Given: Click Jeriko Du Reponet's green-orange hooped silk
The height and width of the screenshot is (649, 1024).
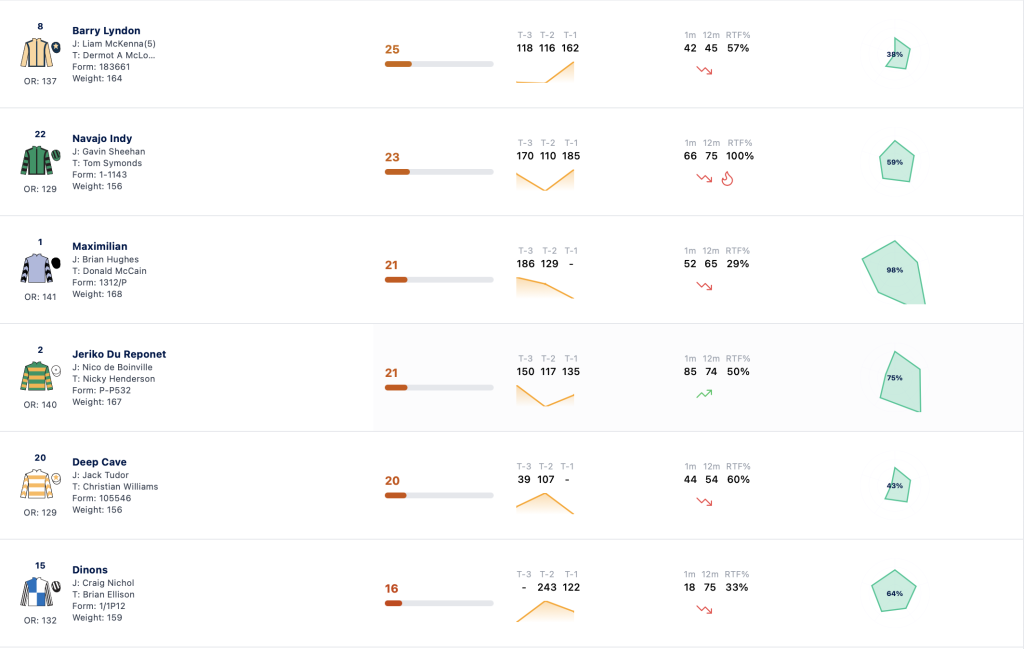Looking at the screenshot, I should tap(37, 376).
